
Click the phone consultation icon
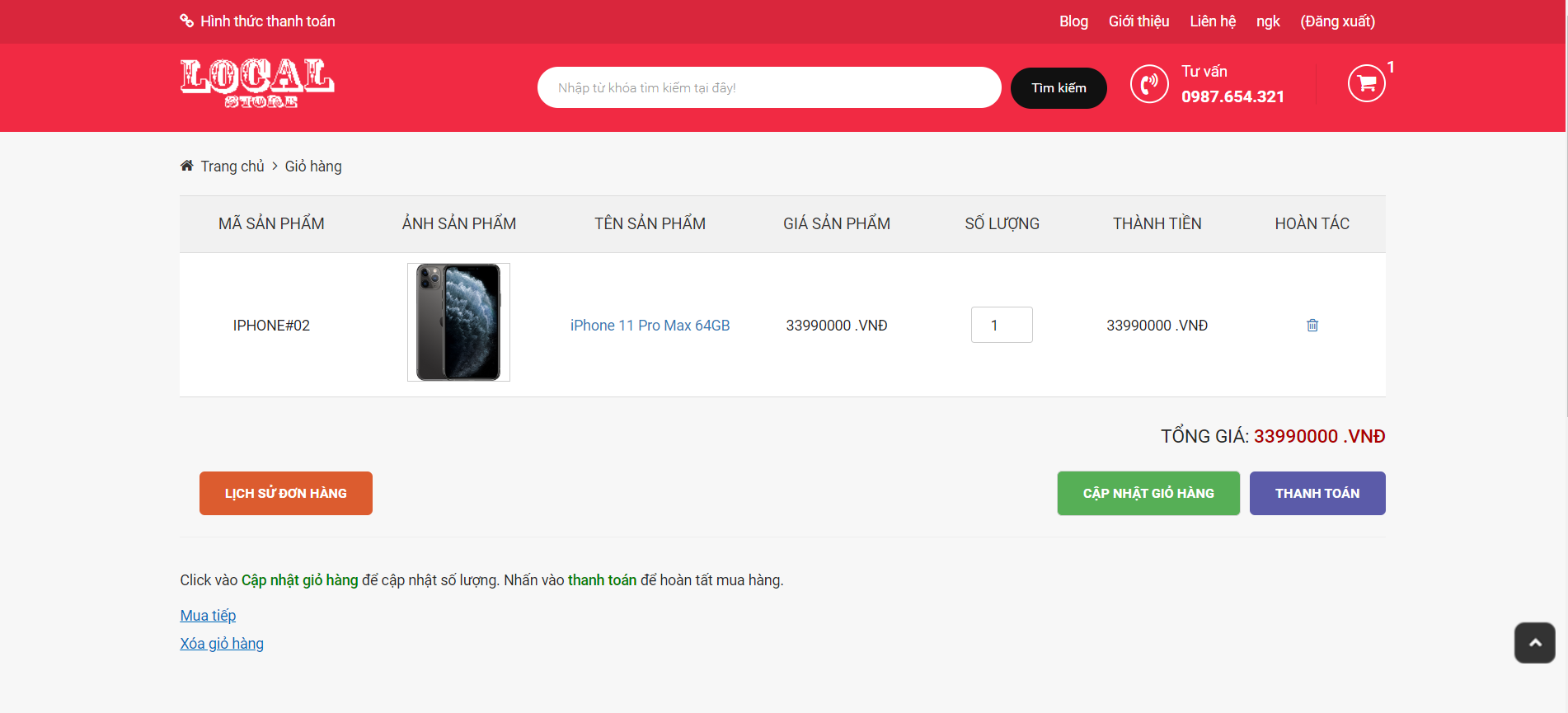point(1149,83)
